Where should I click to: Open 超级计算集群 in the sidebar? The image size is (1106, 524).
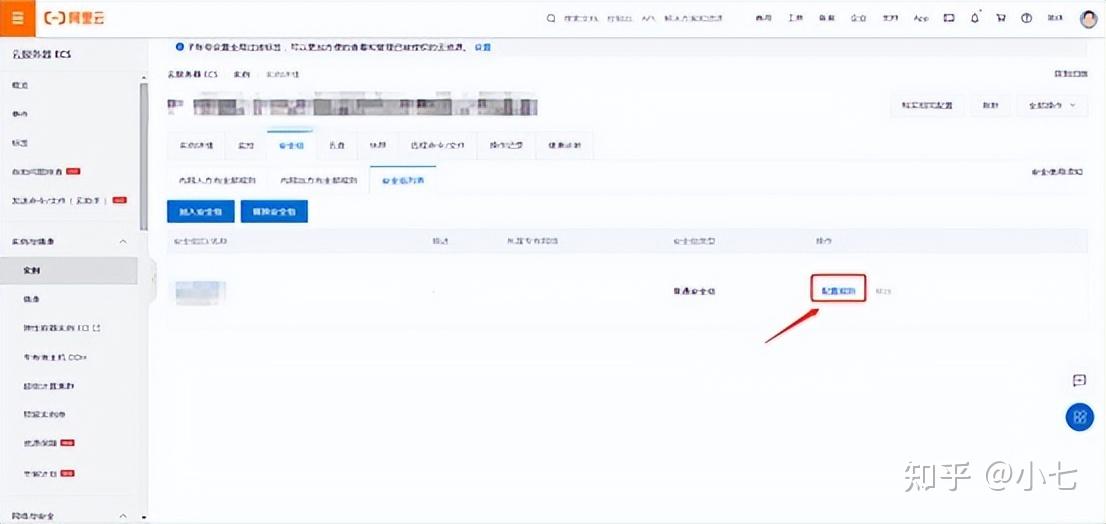49,386
